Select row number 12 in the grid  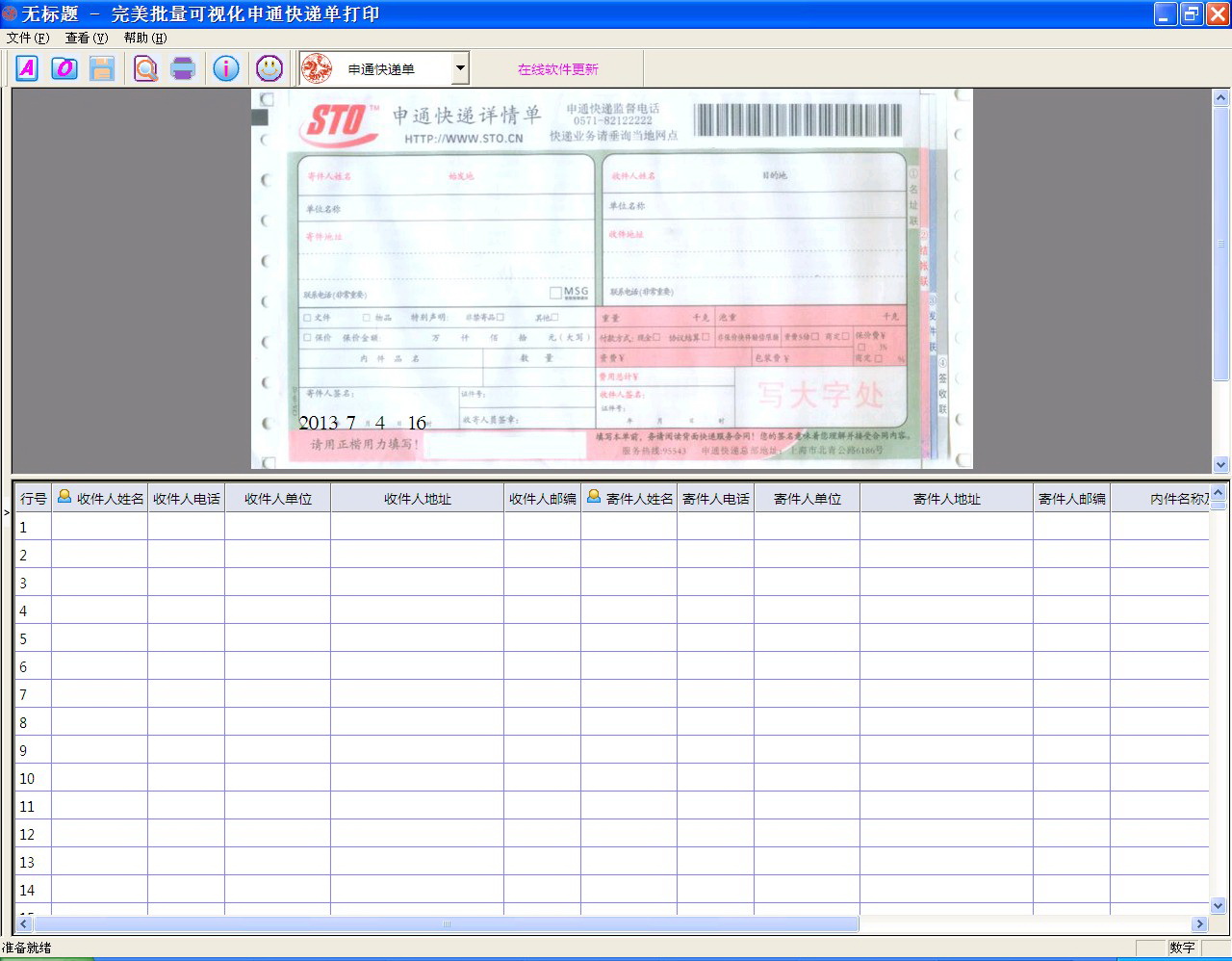[34, 834]
